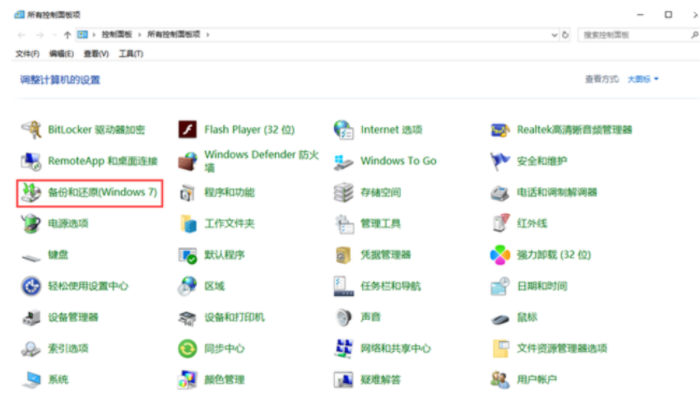Screen dimensions: 700x400
Task: Open the 电话和调制解调器 icon
Action: 500,193
